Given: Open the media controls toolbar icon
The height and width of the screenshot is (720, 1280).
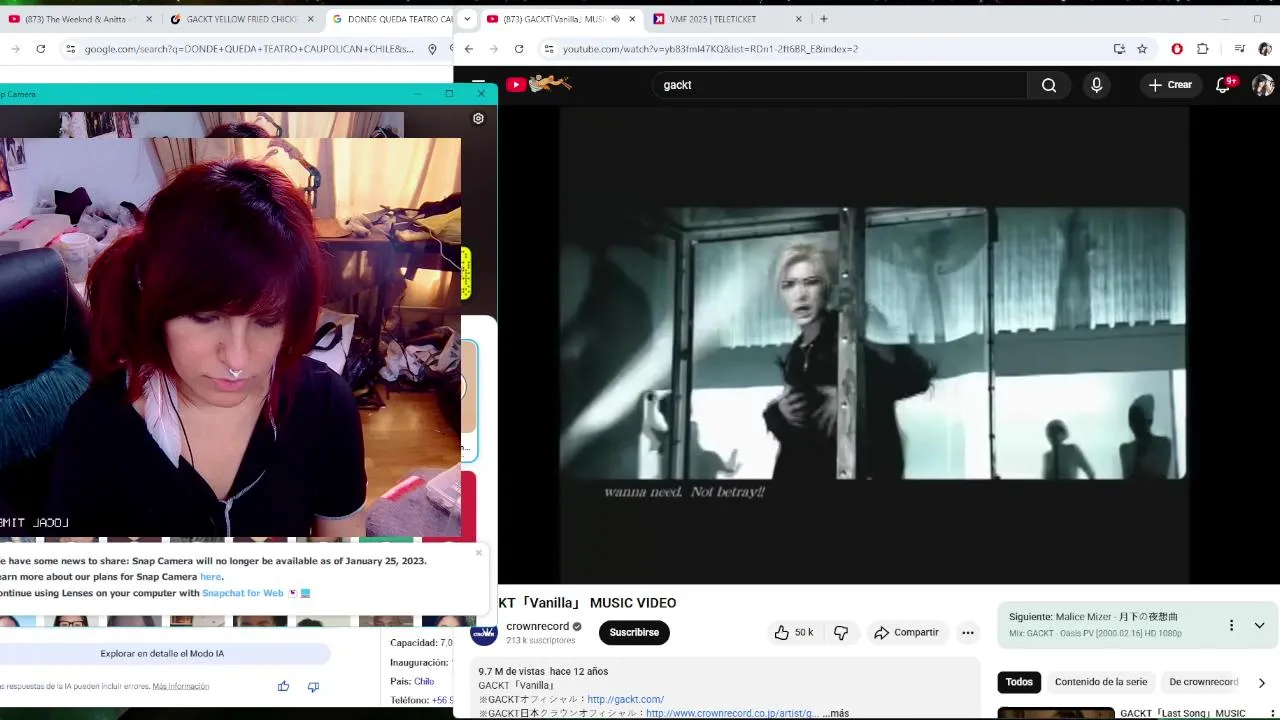Looking at the screenshot, I should (x=1240, y=49).
